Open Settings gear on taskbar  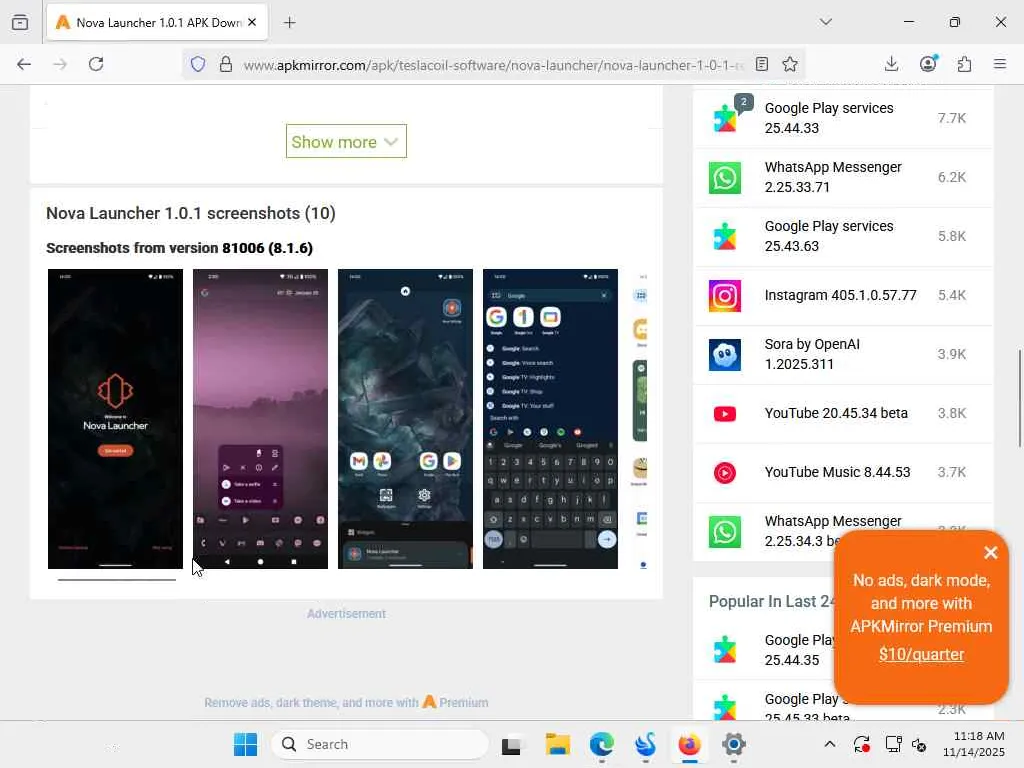[734, 744]
